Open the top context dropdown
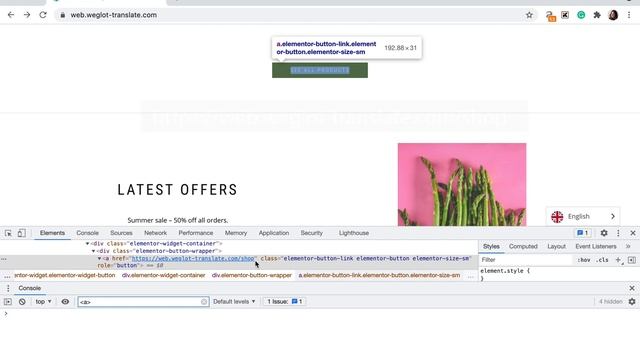640x360 pixels. click(43, 302)
